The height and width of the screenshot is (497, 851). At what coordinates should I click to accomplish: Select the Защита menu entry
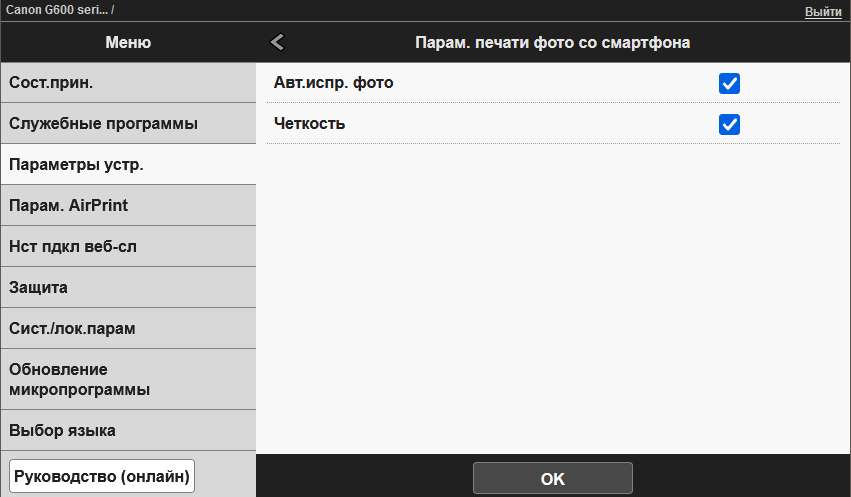[128, 287]
